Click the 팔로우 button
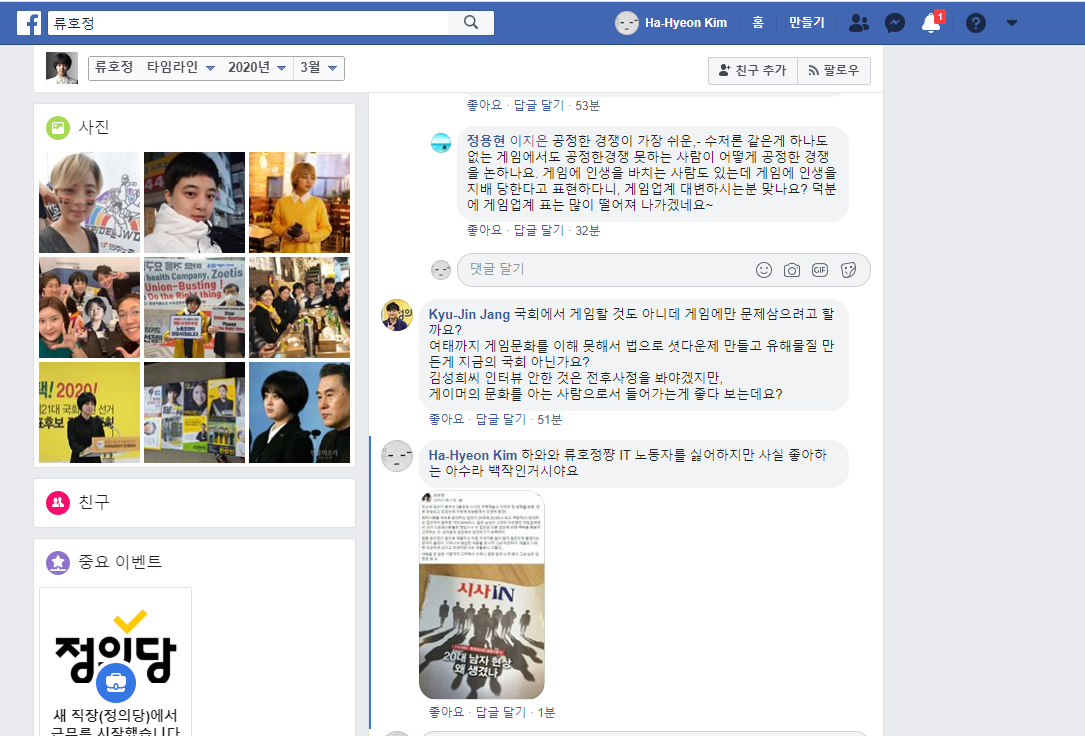 point(834,71)
